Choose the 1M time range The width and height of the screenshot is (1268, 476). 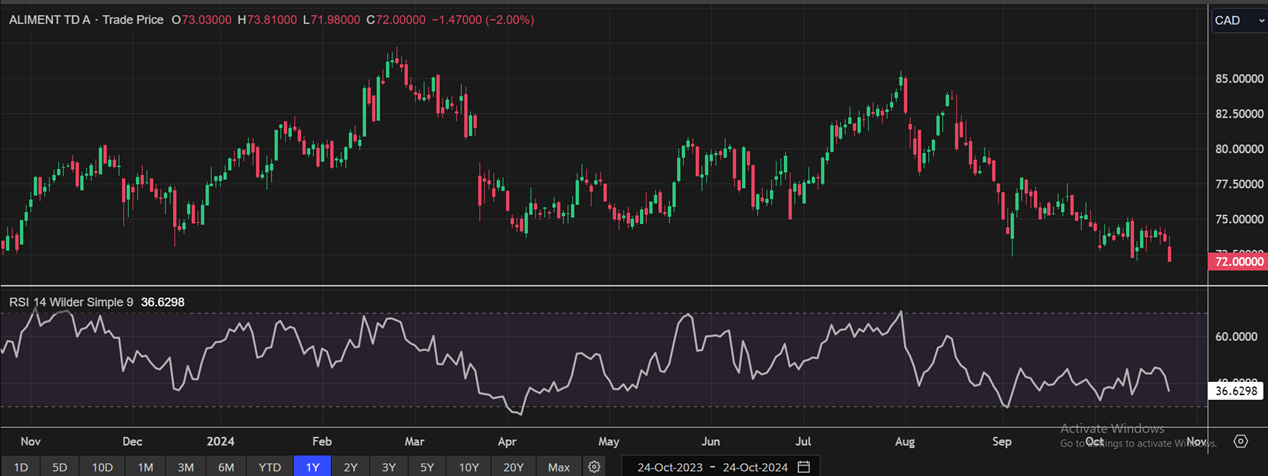pyautogui.click(x=145, y=467)
